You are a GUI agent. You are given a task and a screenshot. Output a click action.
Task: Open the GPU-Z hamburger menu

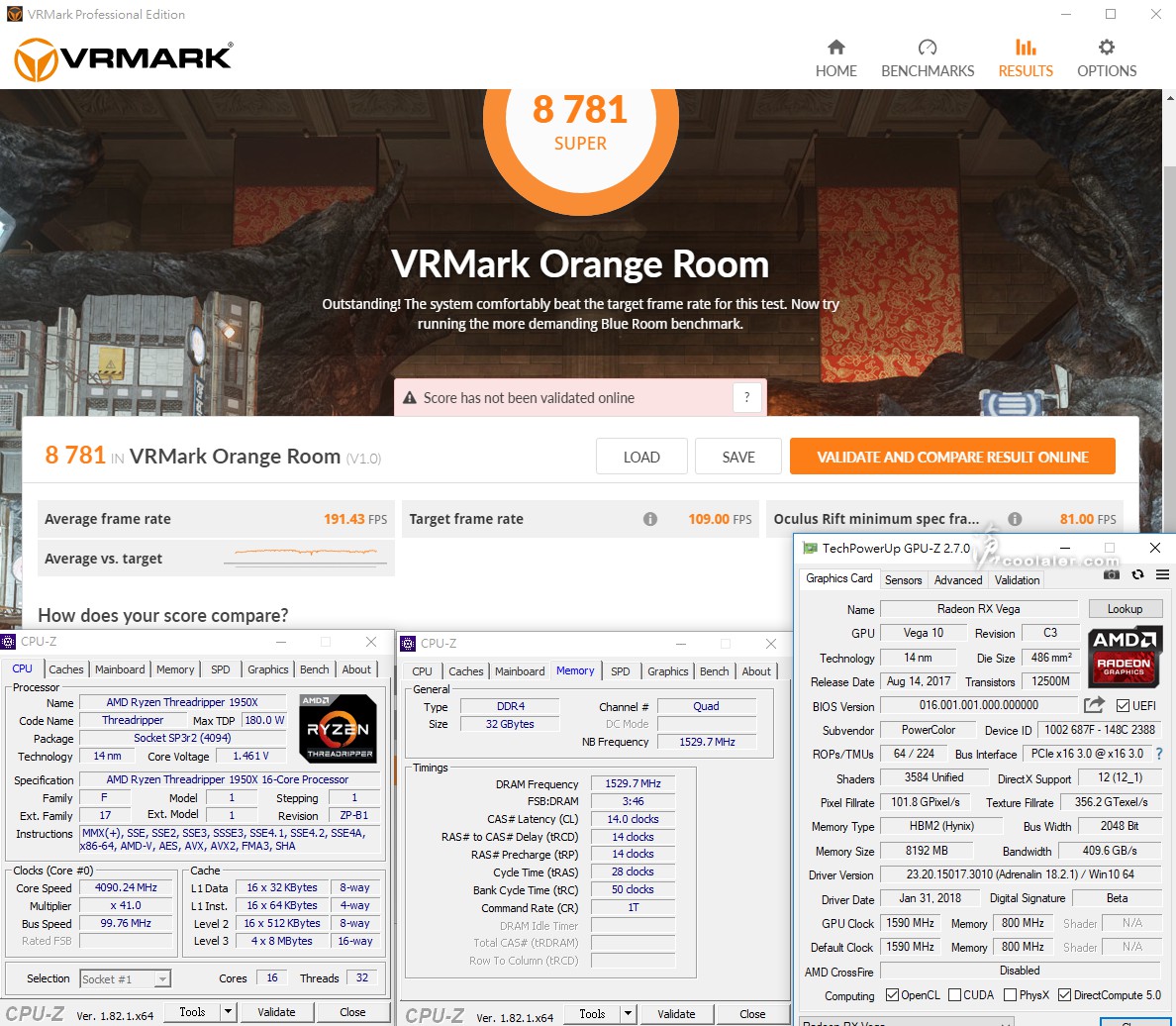pyautogui.click(x=1162, y=575)
